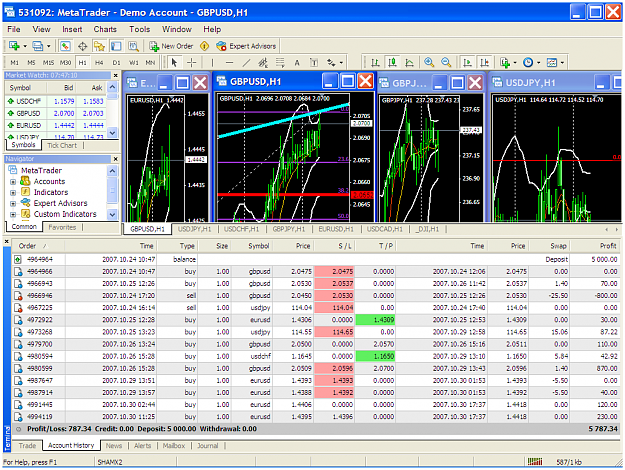Select the Equidistant Channel tool
The height and width of the screenshot is (470, 625).
tap(263, 62)
